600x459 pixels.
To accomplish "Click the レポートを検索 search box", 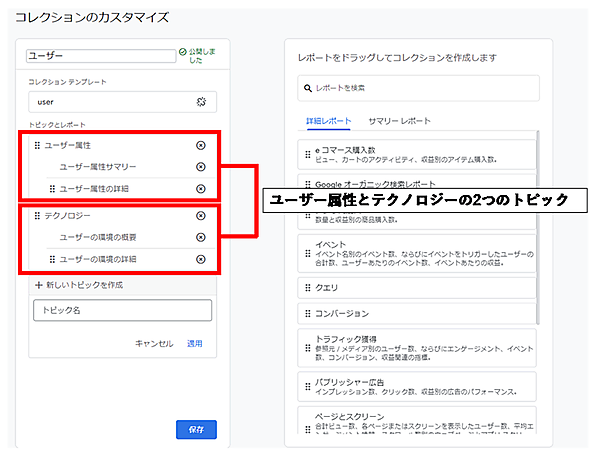I will [x=425, y=88].
